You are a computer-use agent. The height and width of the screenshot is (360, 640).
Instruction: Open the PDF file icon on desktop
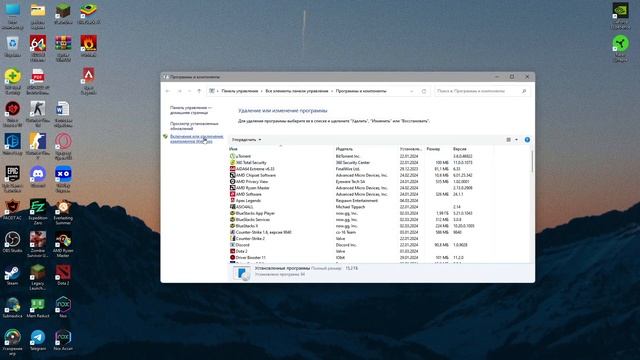tap(38, 81)
